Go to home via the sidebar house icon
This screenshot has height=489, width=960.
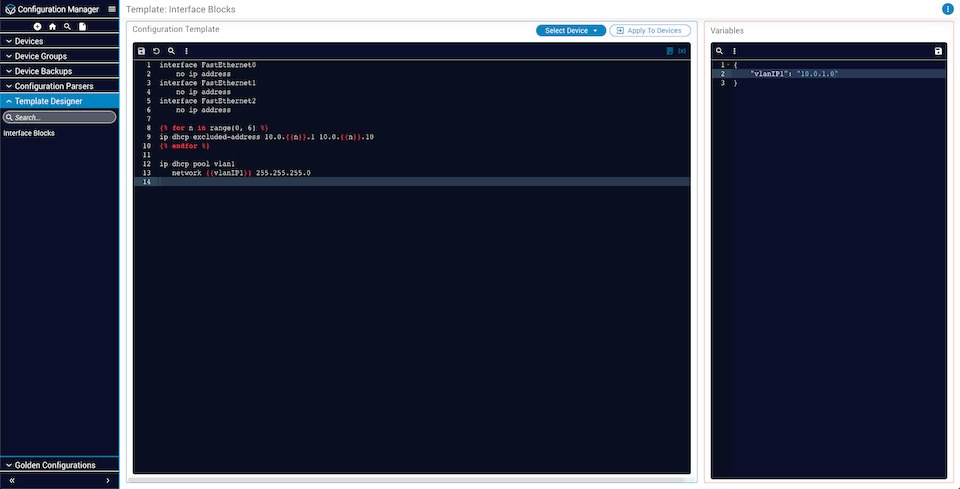[52, 26]
